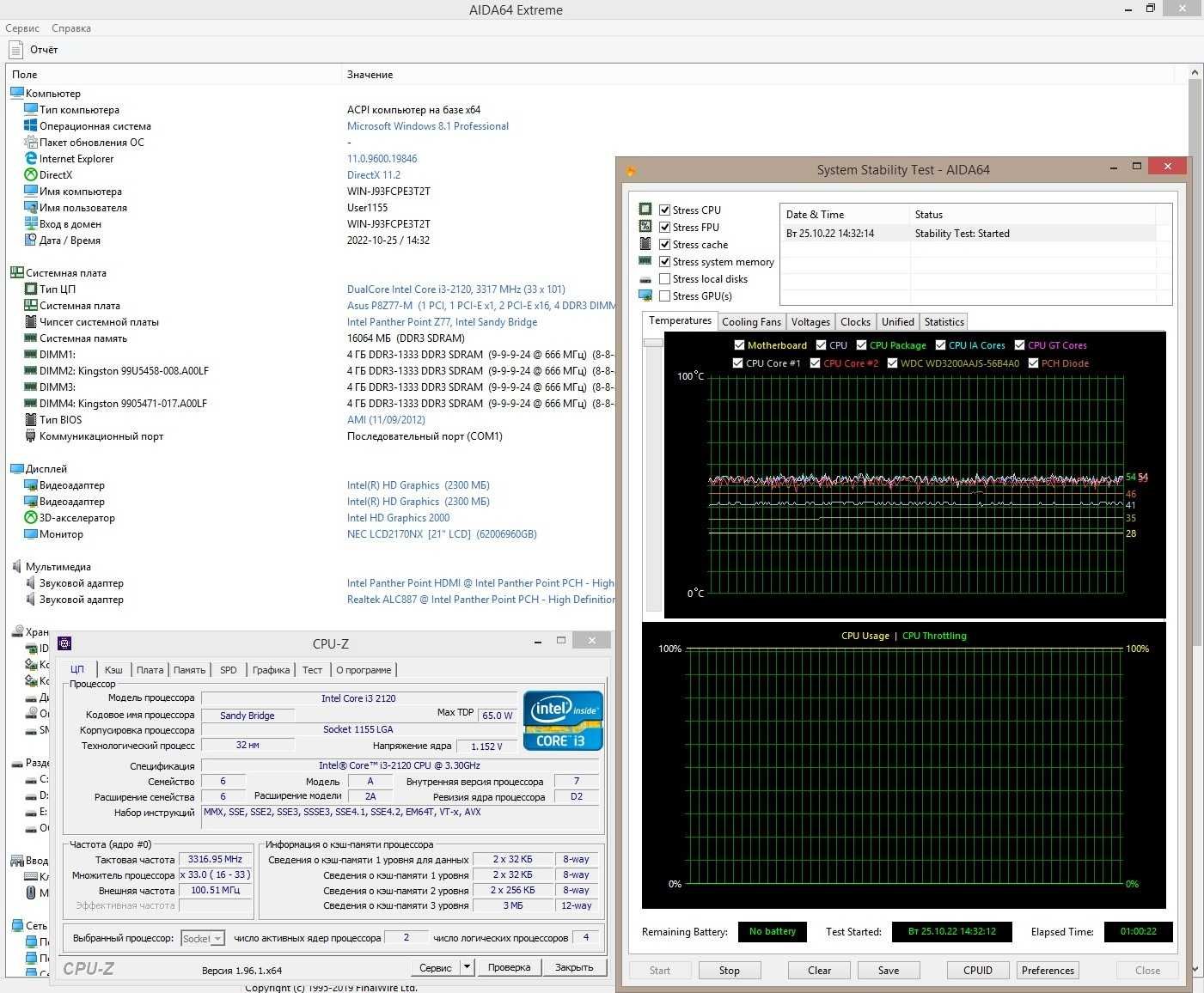Click the CPUID button
The height and width of the screenshot is (993, 1204).
point(978,971)
